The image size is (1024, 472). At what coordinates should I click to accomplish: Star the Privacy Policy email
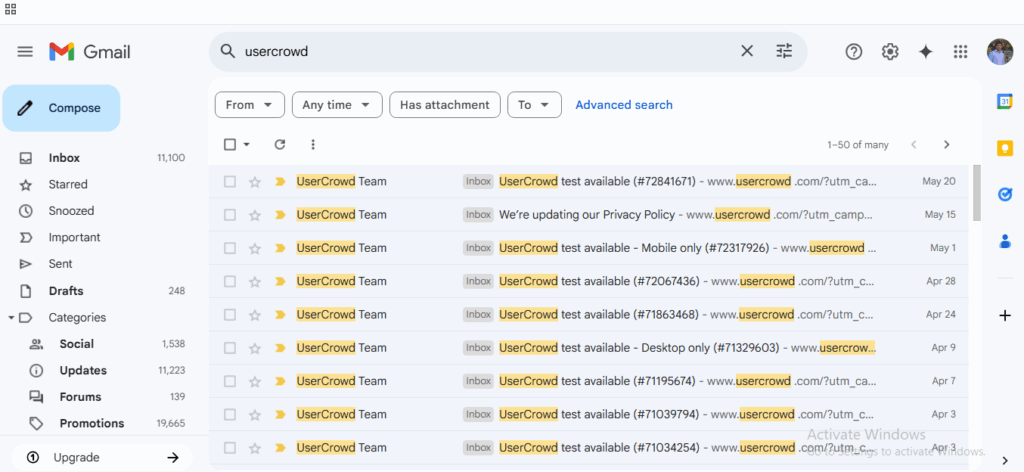coord(255,215)
